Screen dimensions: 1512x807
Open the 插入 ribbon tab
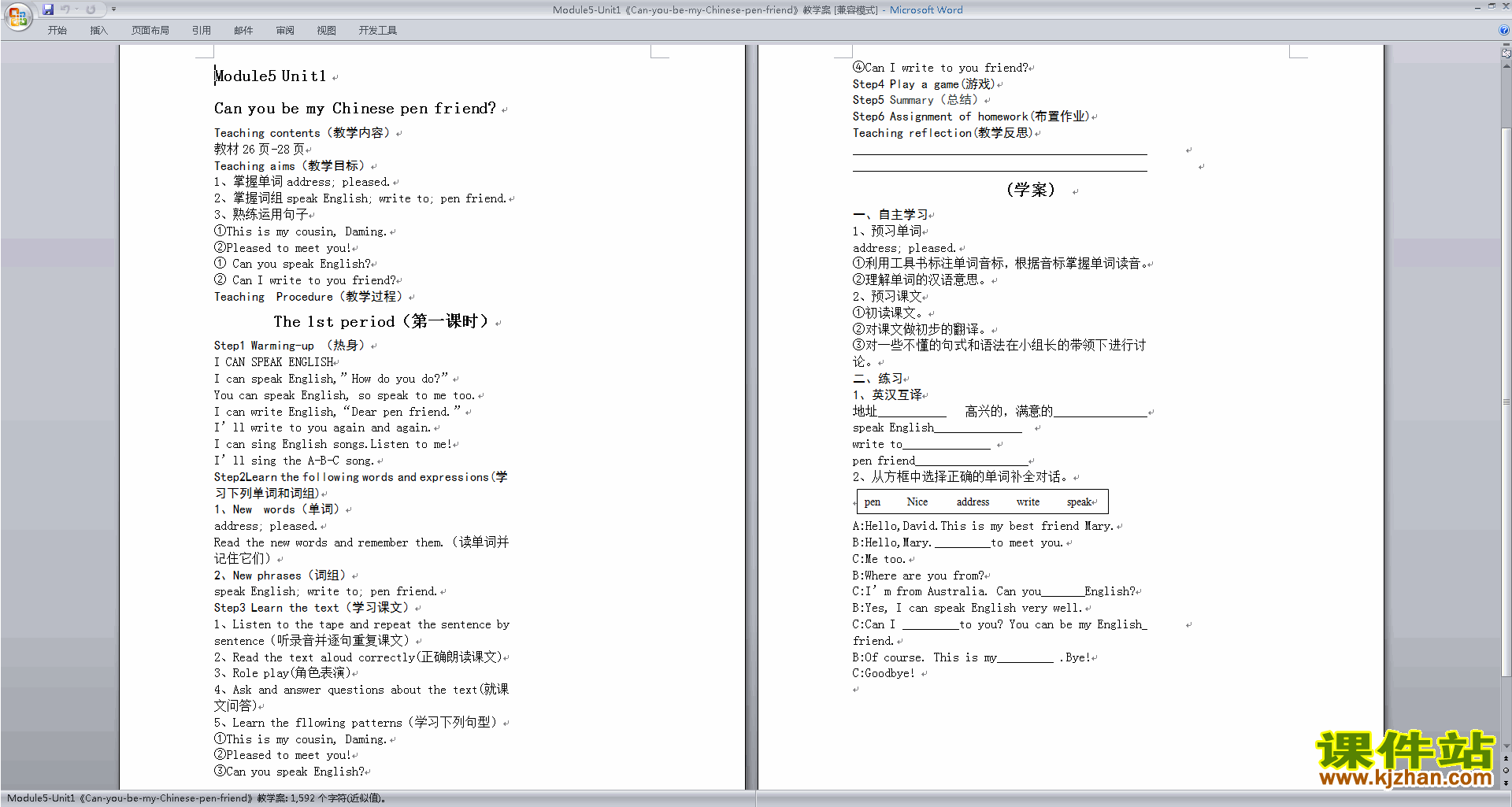point(98,30)
